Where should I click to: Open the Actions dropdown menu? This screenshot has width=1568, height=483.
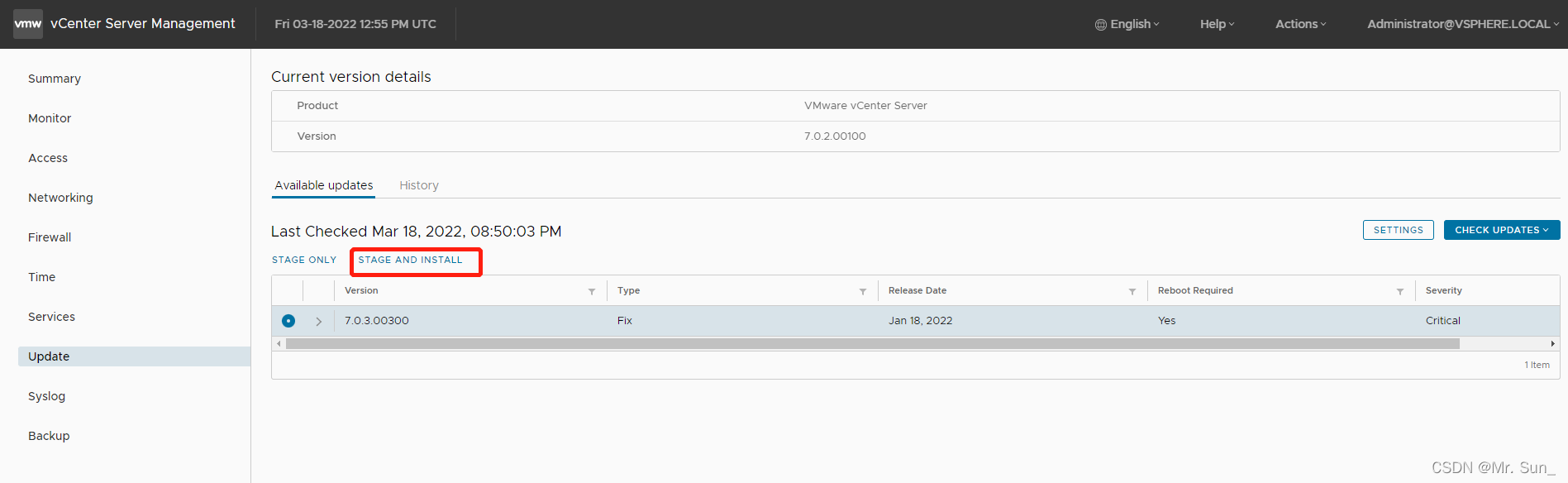coord(1300,24)
